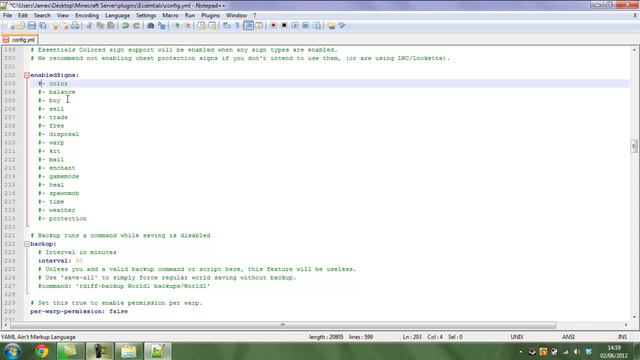
Task: Zoom out using the toolbar icon
Action: pyautogui.click(x=187, y=26)
